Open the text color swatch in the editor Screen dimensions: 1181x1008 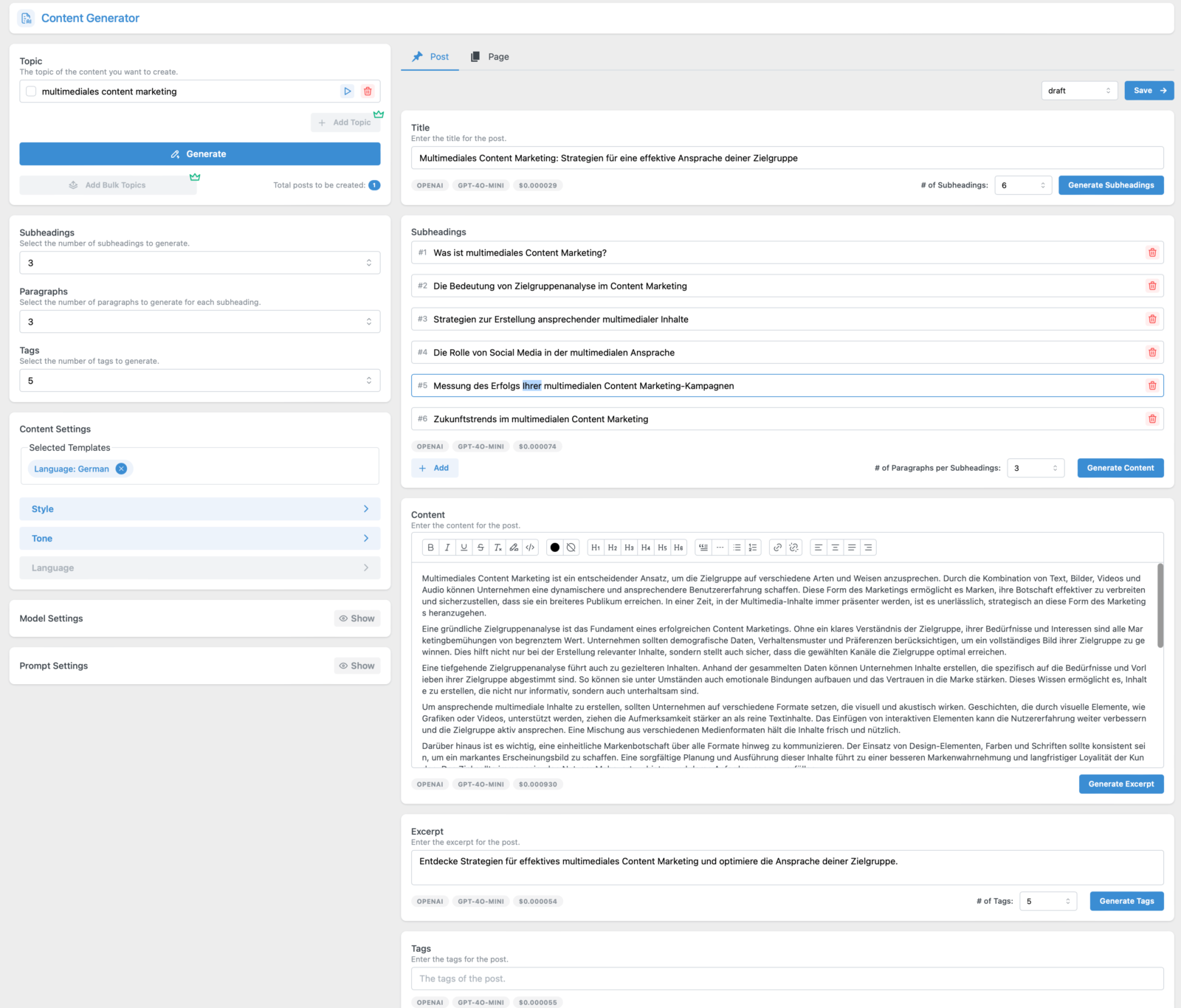coord(555,547)
